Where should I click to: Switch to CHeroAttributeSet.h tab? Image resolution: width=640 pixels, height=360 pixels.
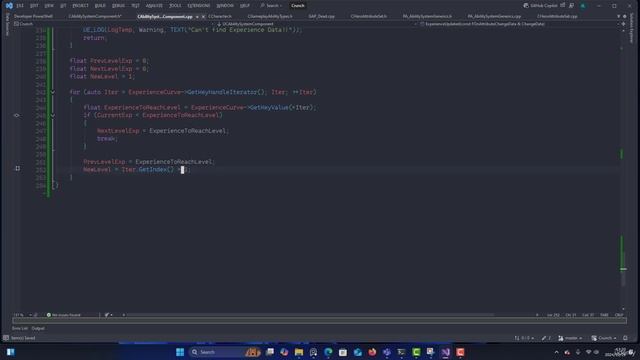[x=369, y=16]
